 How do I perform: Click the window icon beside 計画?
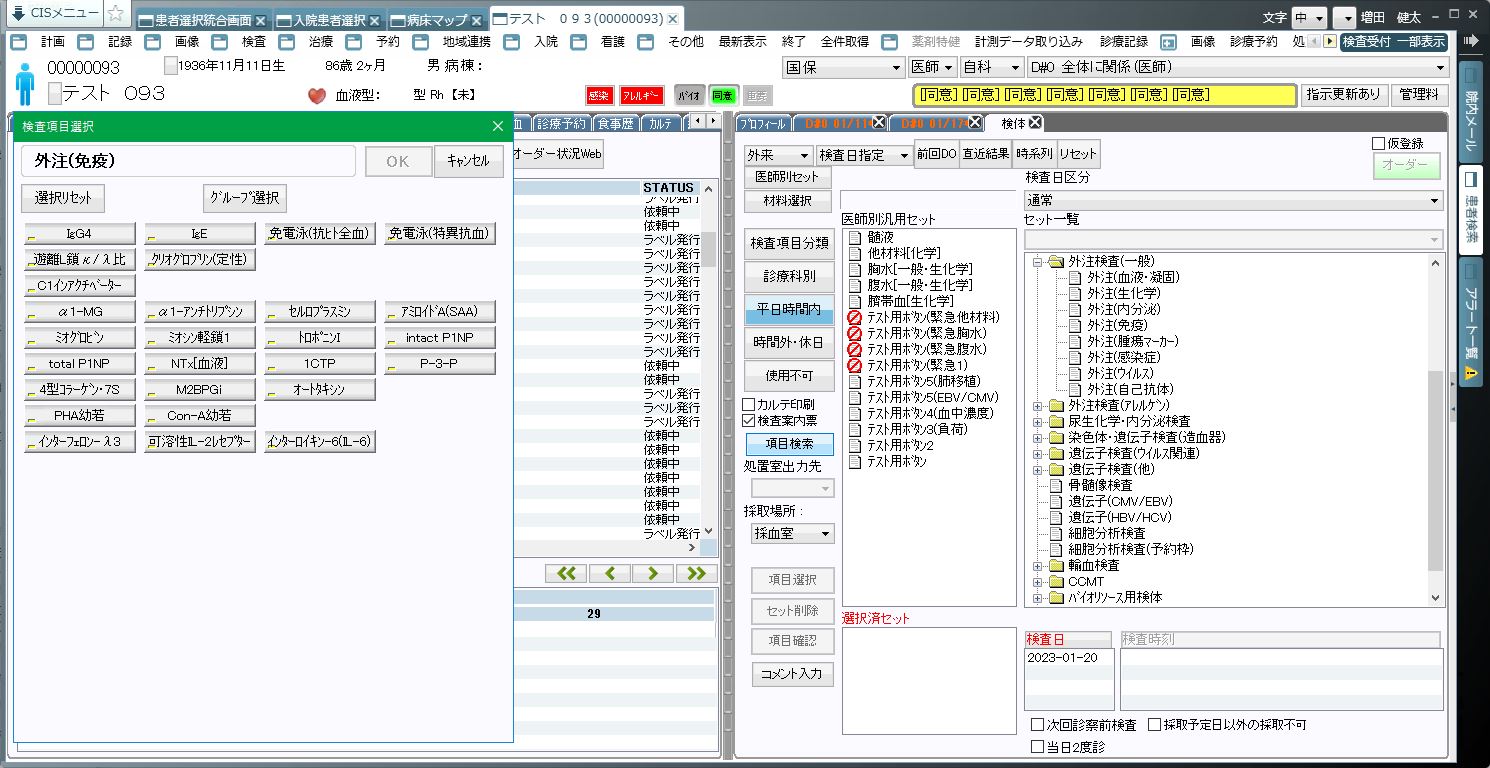19,42
